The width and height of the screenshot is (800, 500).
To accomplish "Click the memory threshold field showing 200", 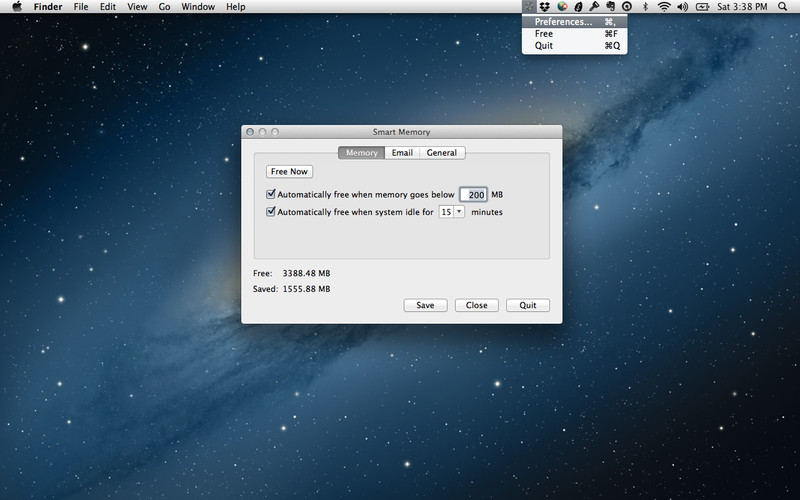I will click(x=473, y=194).
